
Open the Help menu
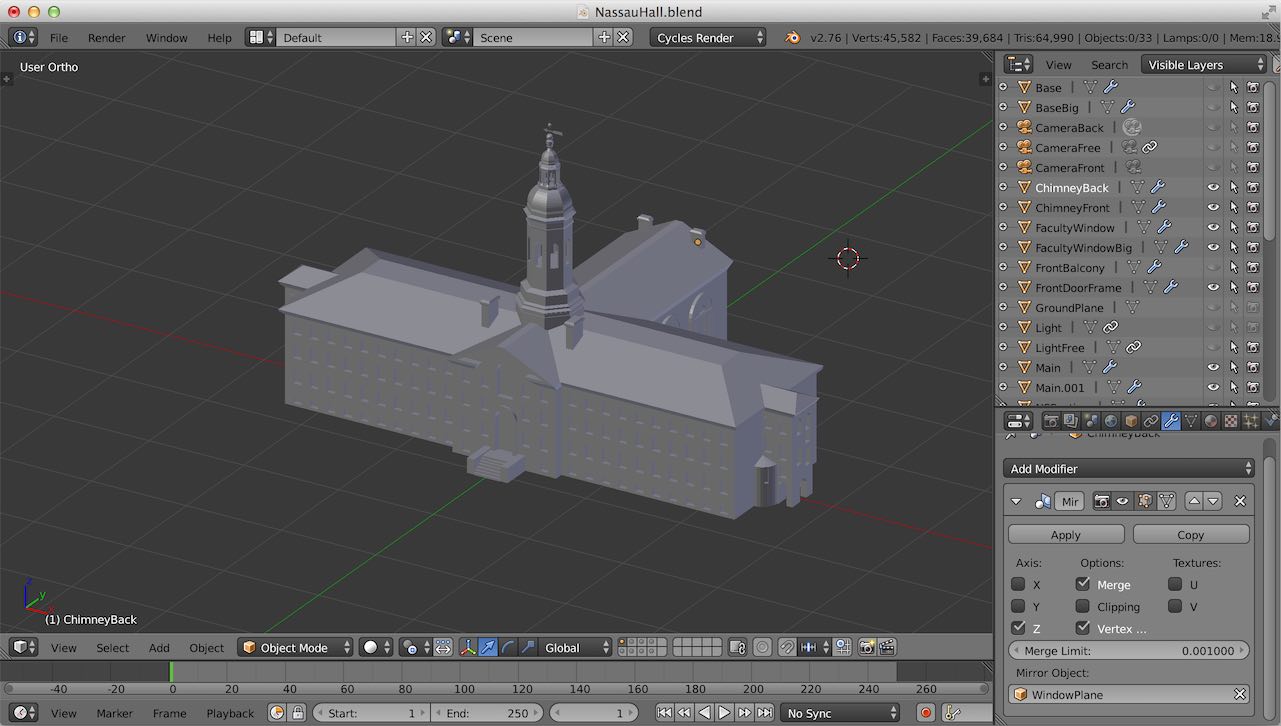click(219, 37)
